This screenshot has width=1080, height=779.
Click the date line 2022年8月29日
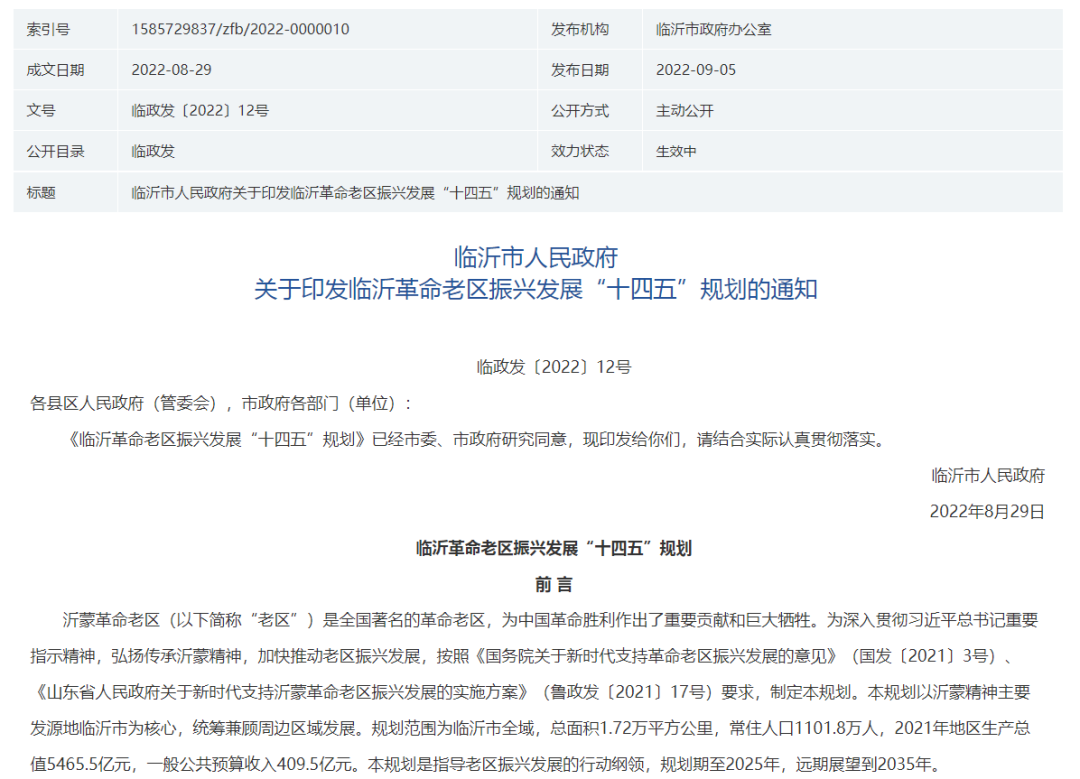[x=986, y=512]
